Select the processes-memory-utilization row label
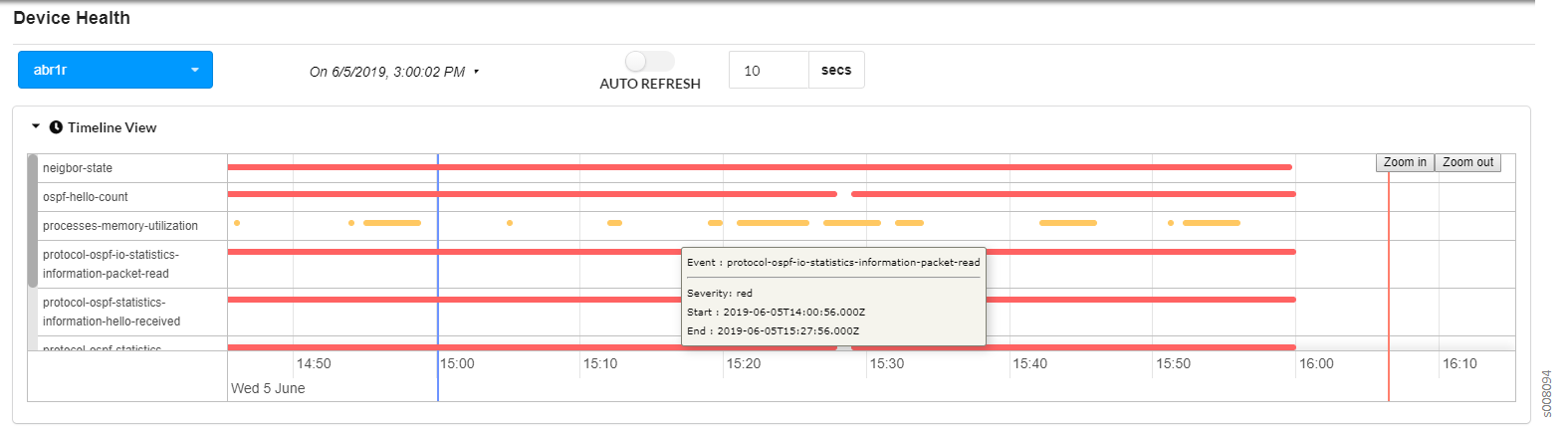Screen dimensions: 1568x428 pyautogui.click(x=120, y=226)
